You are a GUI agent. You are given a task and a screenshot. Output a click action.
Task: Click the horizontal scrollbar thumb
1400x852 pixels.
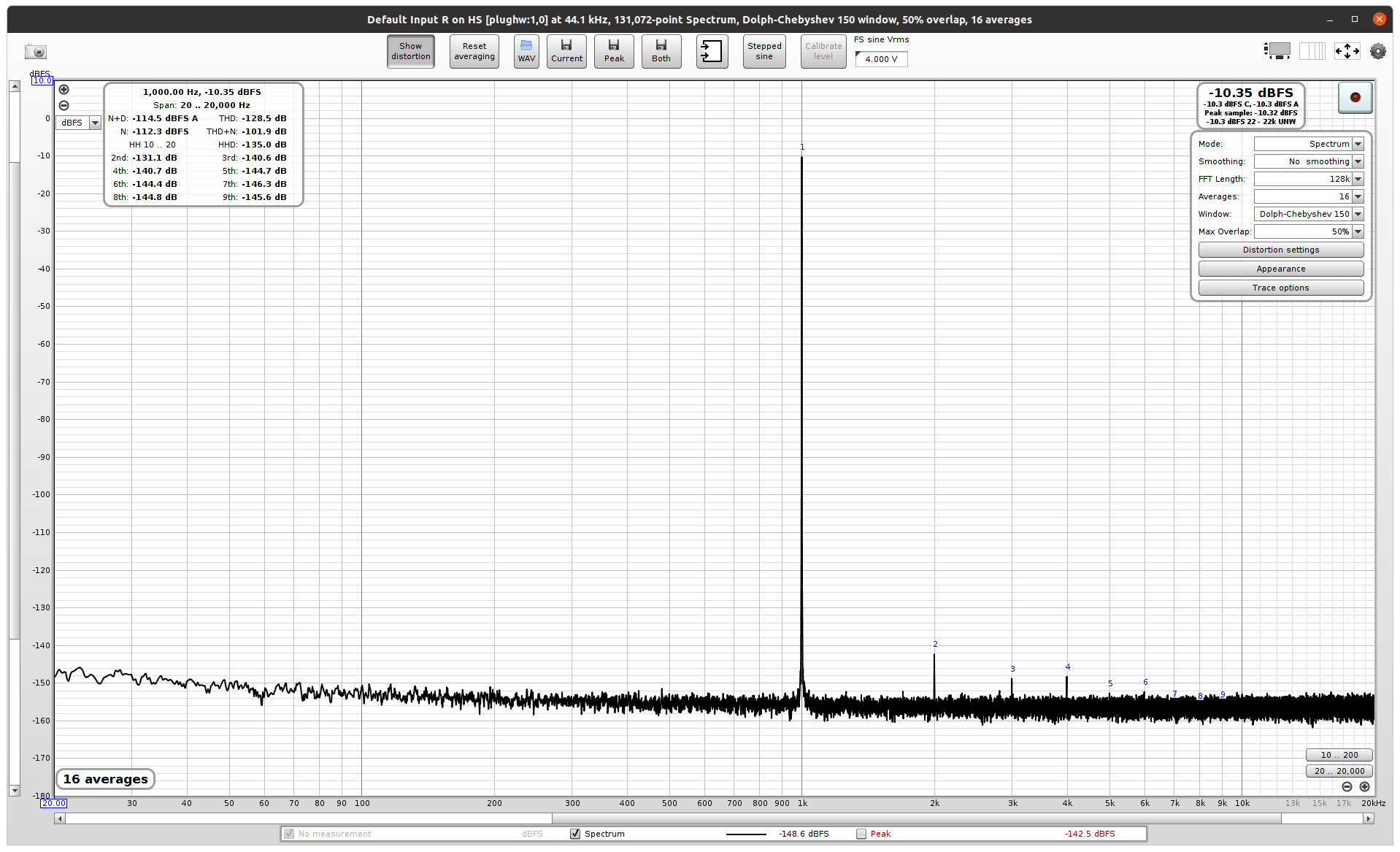pos(916,819)
